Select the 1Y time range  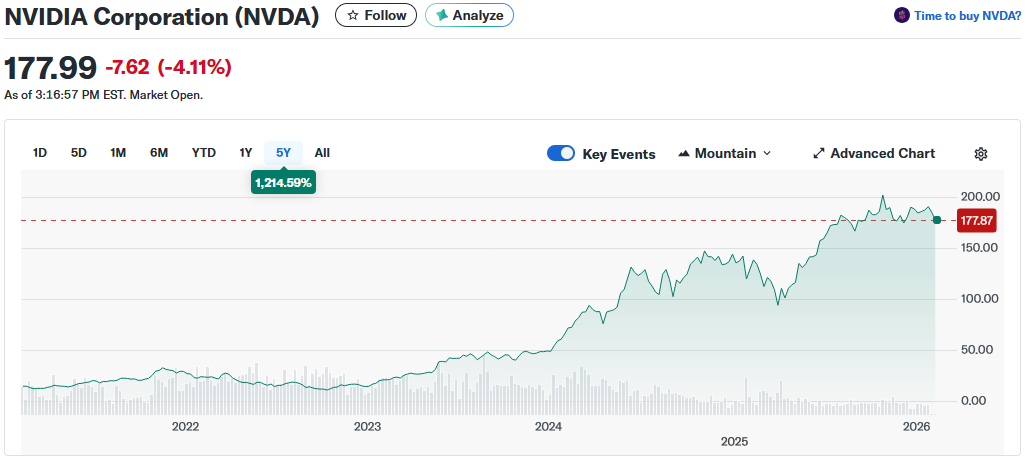(246, 153)
